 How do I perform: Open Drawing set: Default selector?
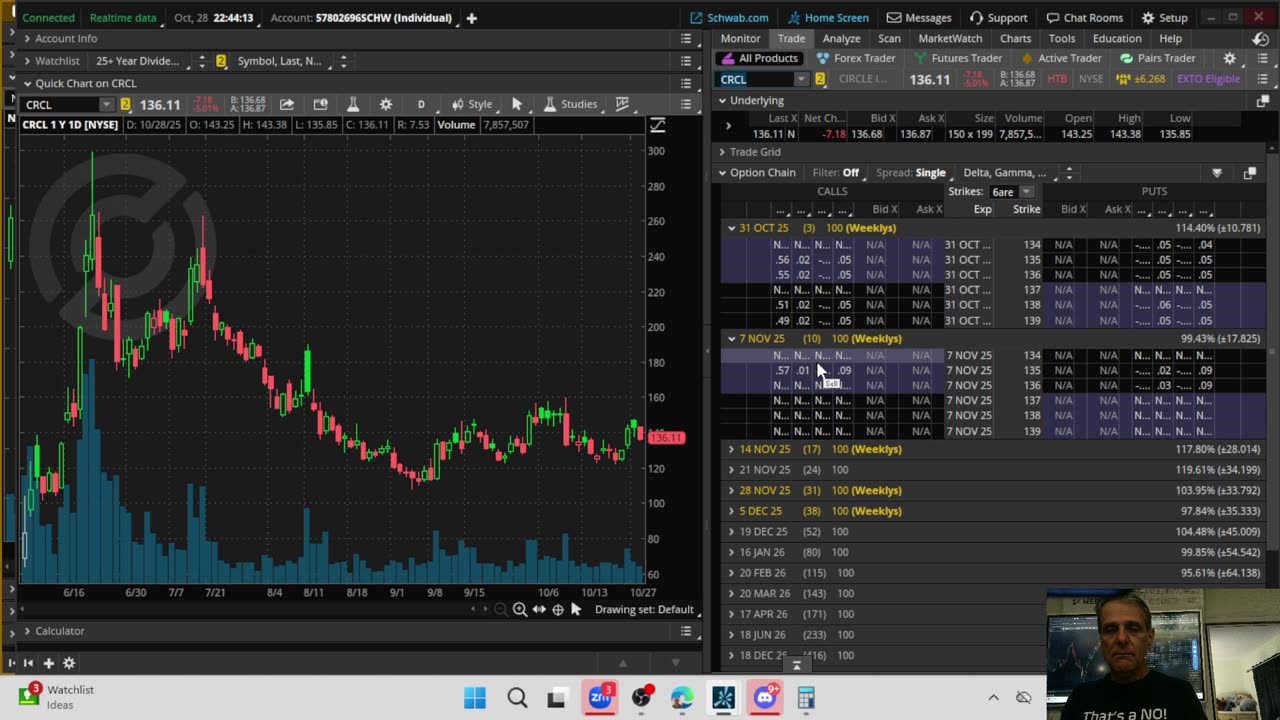point(643,609)
